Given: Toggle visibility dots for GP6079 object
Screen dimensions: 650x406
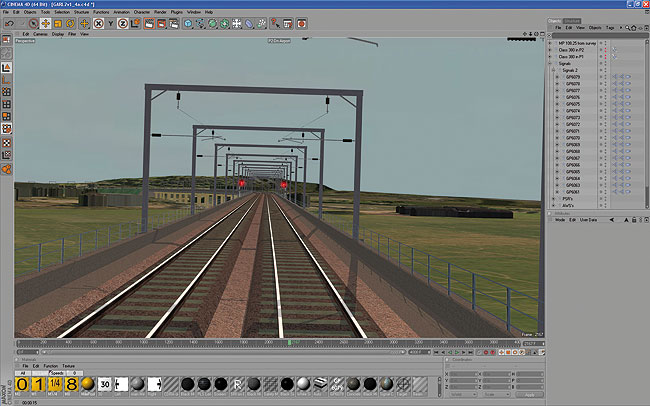Looking at the screenshot, I should coord(601,77).
